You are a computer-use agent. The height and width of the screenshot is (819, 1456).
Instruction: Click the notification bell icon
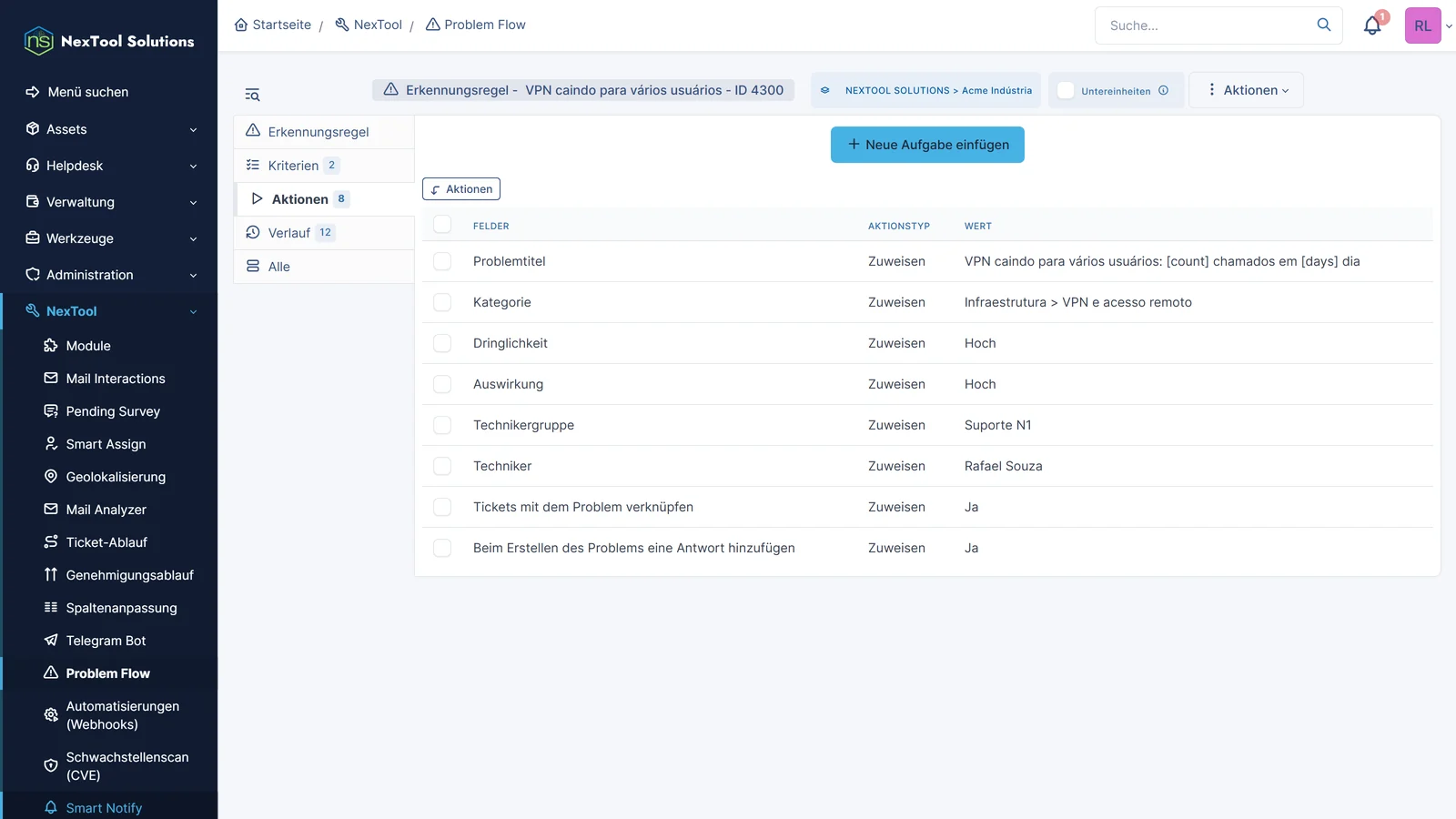[x=1372, y=25]
